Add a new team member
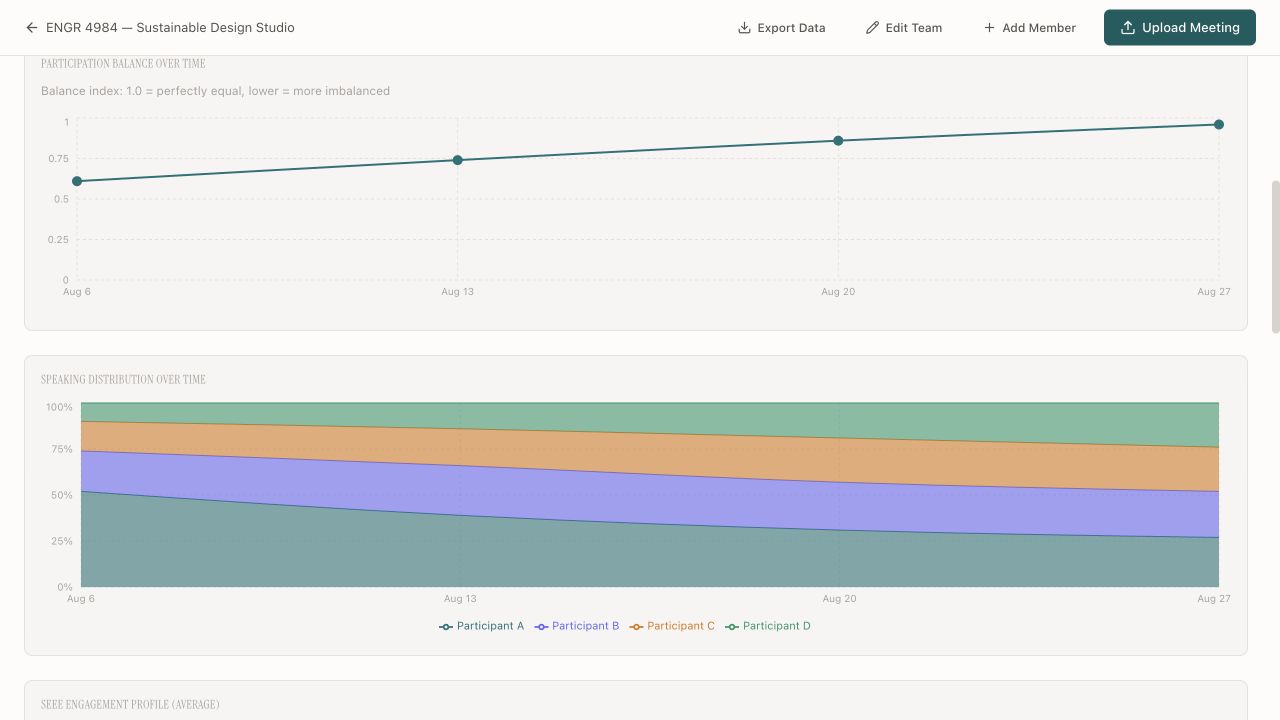This screenshot has width=1280, height=720. [x=1029, y=28]
